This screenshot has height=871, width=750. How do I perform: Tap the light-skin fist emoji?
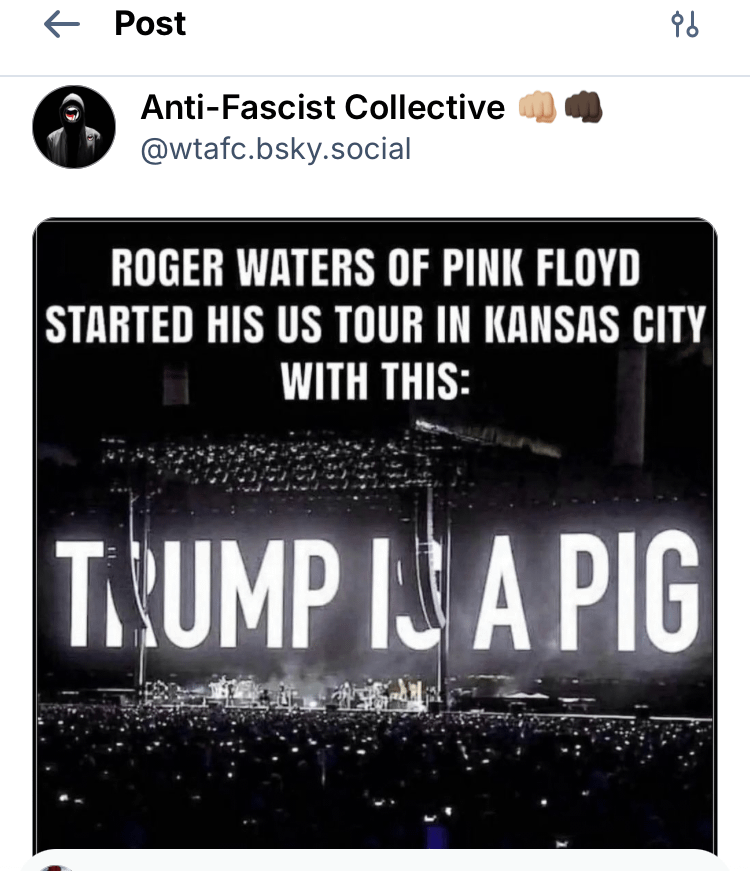click(537, 107)
